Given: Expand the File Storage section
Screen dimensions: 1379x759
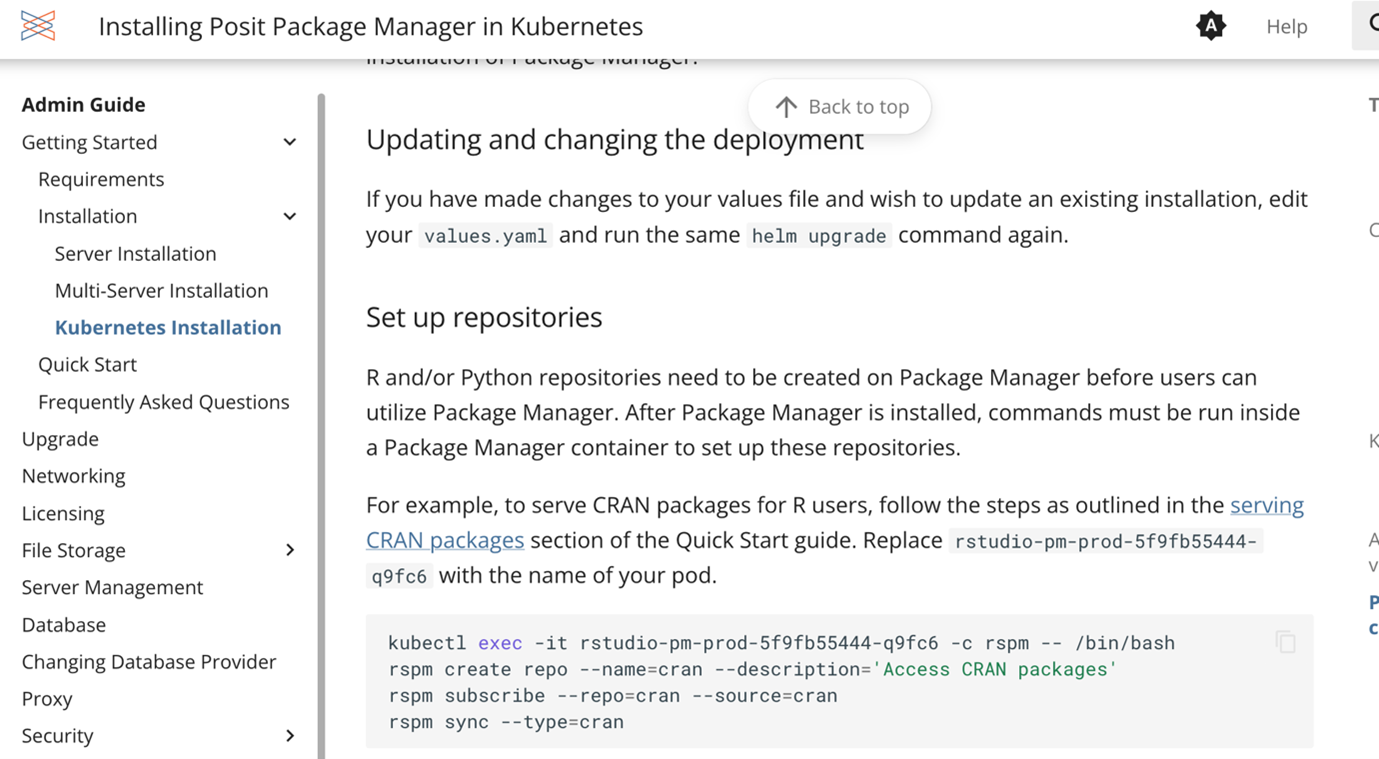Looking at the screenshot, I should [x=289, y=549].
